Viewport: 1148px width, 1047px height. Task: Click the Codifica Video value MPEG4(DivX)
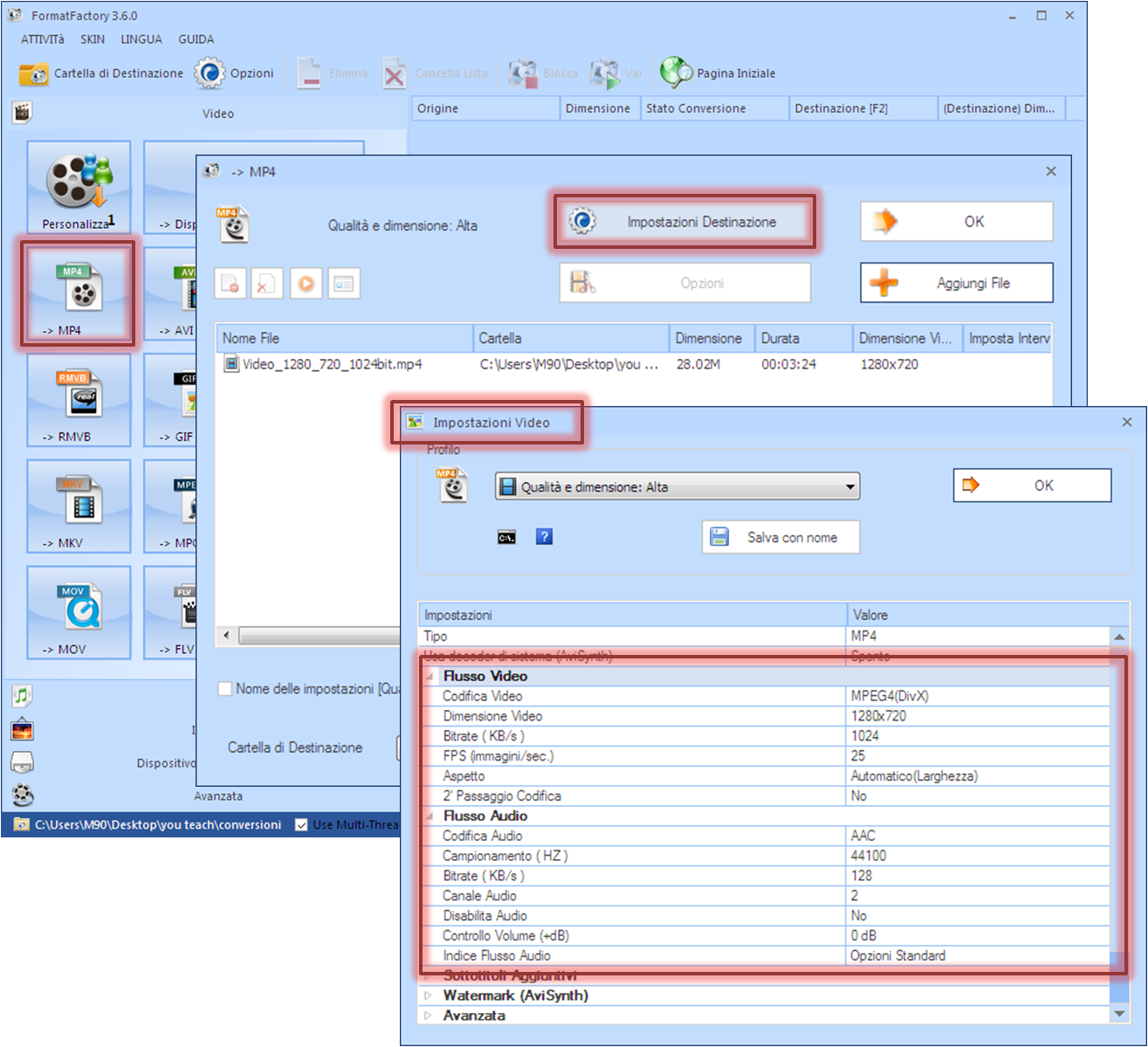[x=890, y=696]
